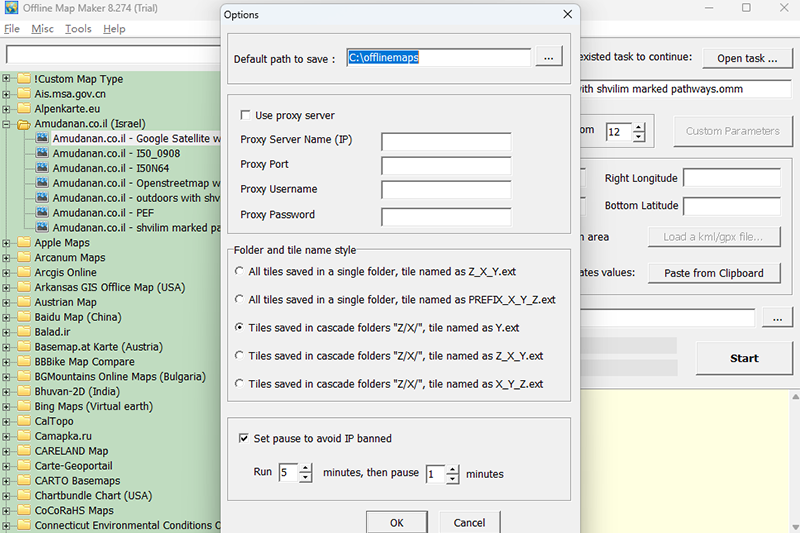Collapse the Amudanan.co.il (Israel) tree node
Image resolution: width=800 pixels, height=533 pixels.
click(7, 124)
